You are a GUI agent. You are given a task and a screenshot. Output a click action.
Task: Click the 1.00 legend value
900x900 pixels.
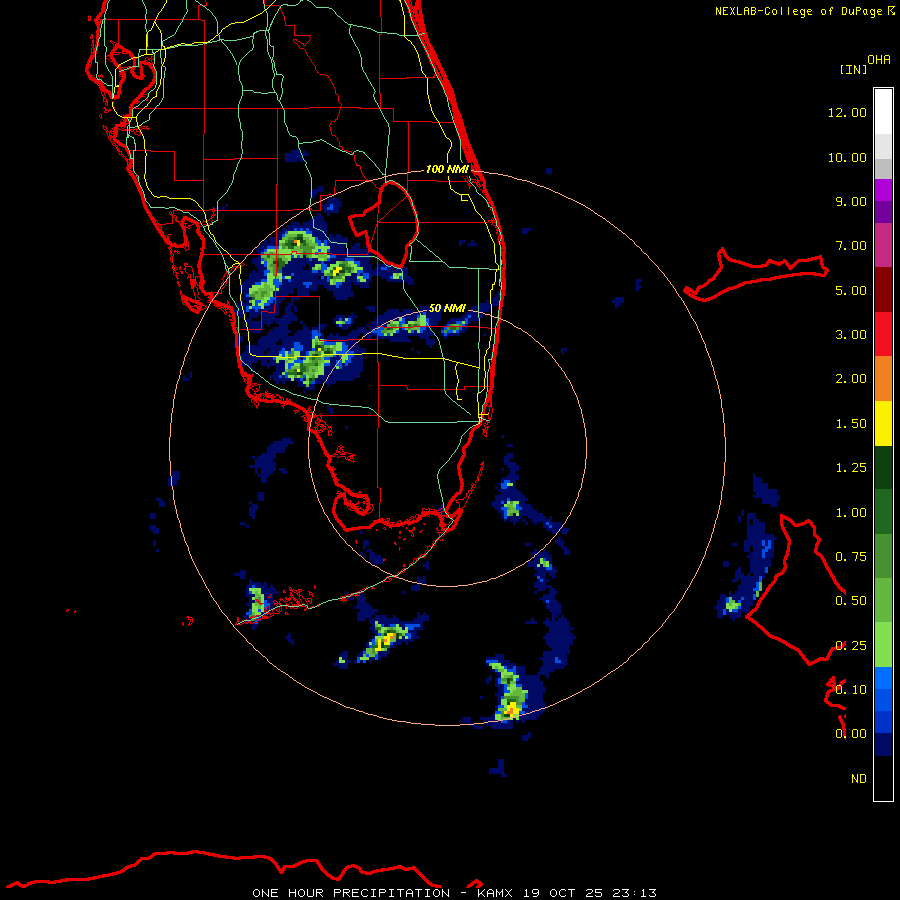point(851,513)
